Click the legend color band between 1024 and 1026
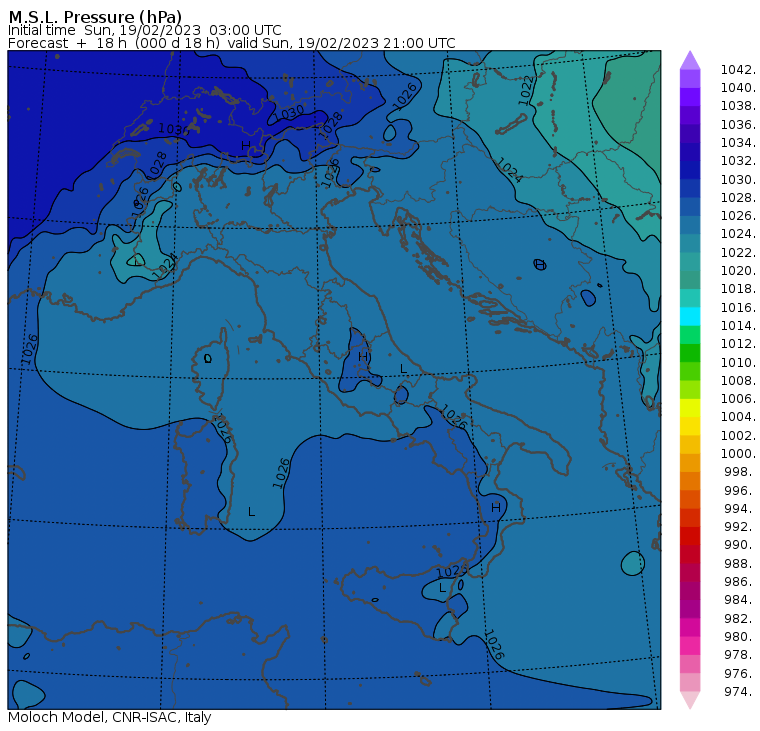 (x=690, y=225)
